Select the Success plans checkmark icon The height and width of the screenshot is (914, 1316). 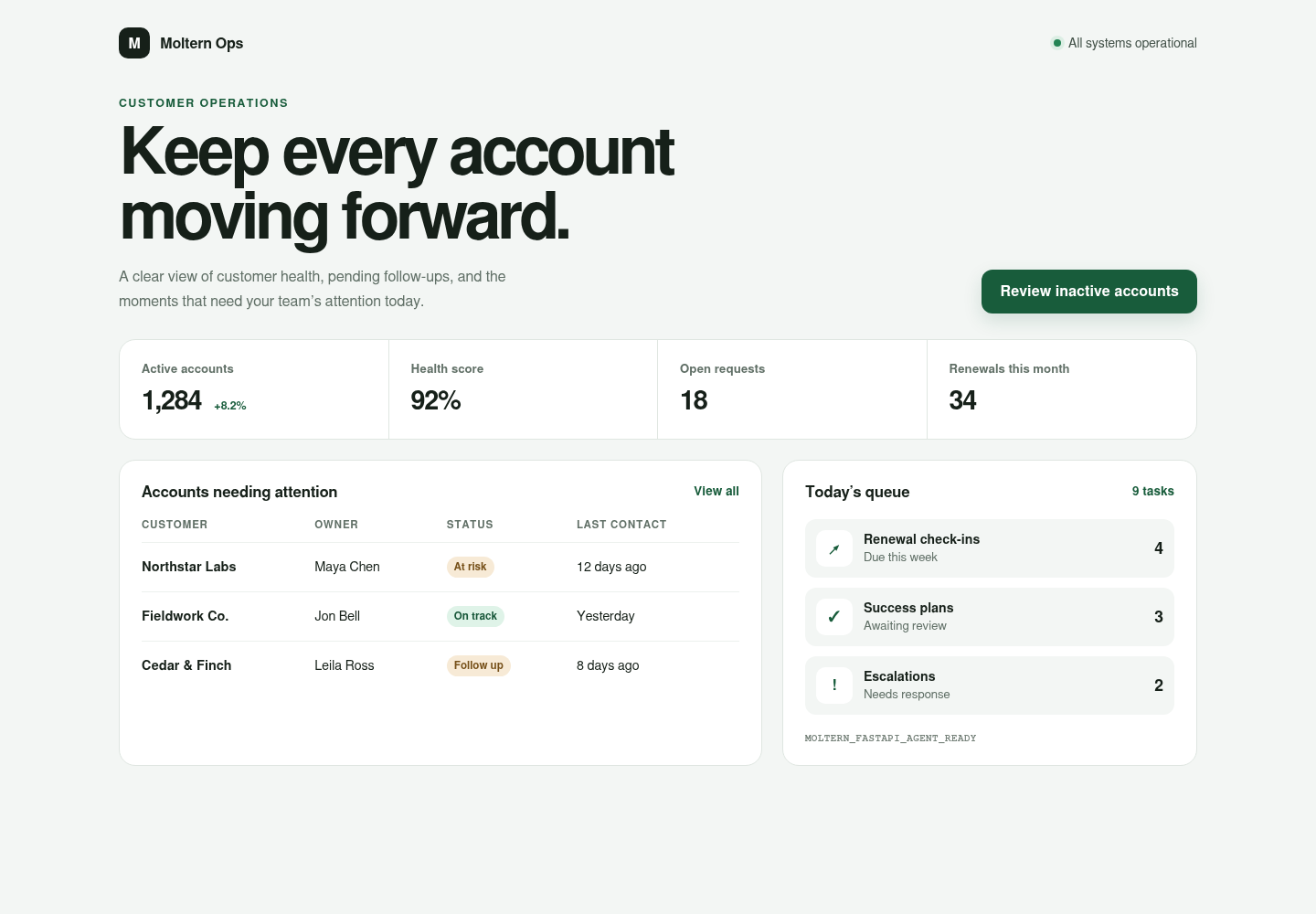click(x=834, y=617)
